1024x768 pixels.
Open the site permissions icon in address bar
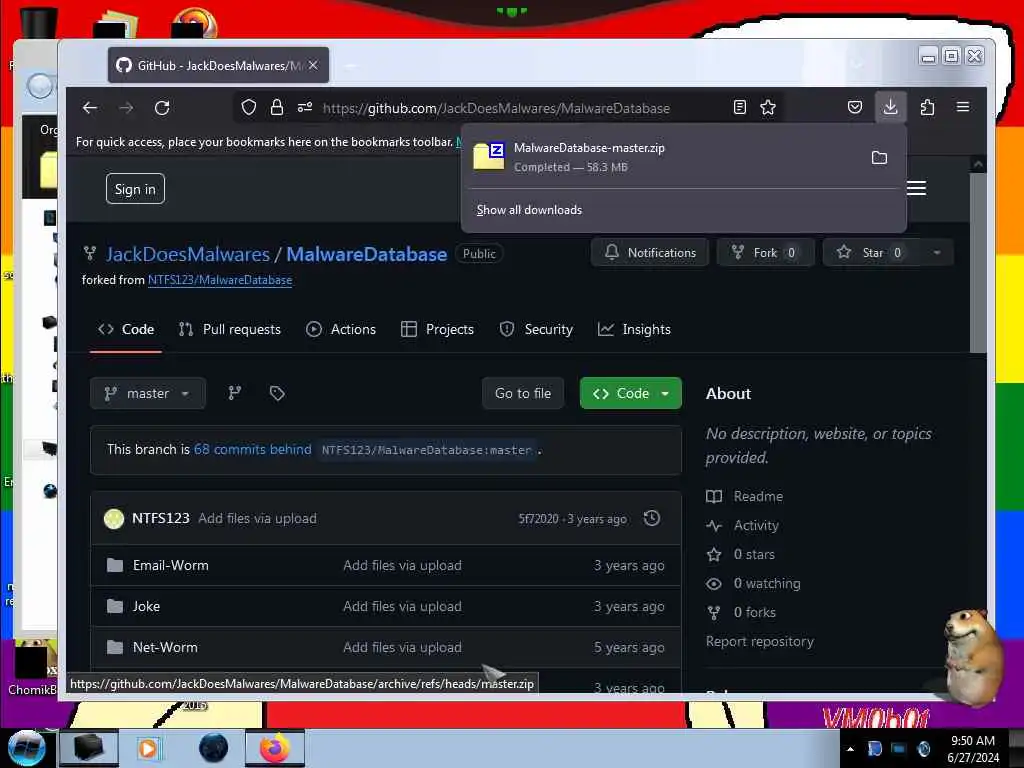point(305,107)
